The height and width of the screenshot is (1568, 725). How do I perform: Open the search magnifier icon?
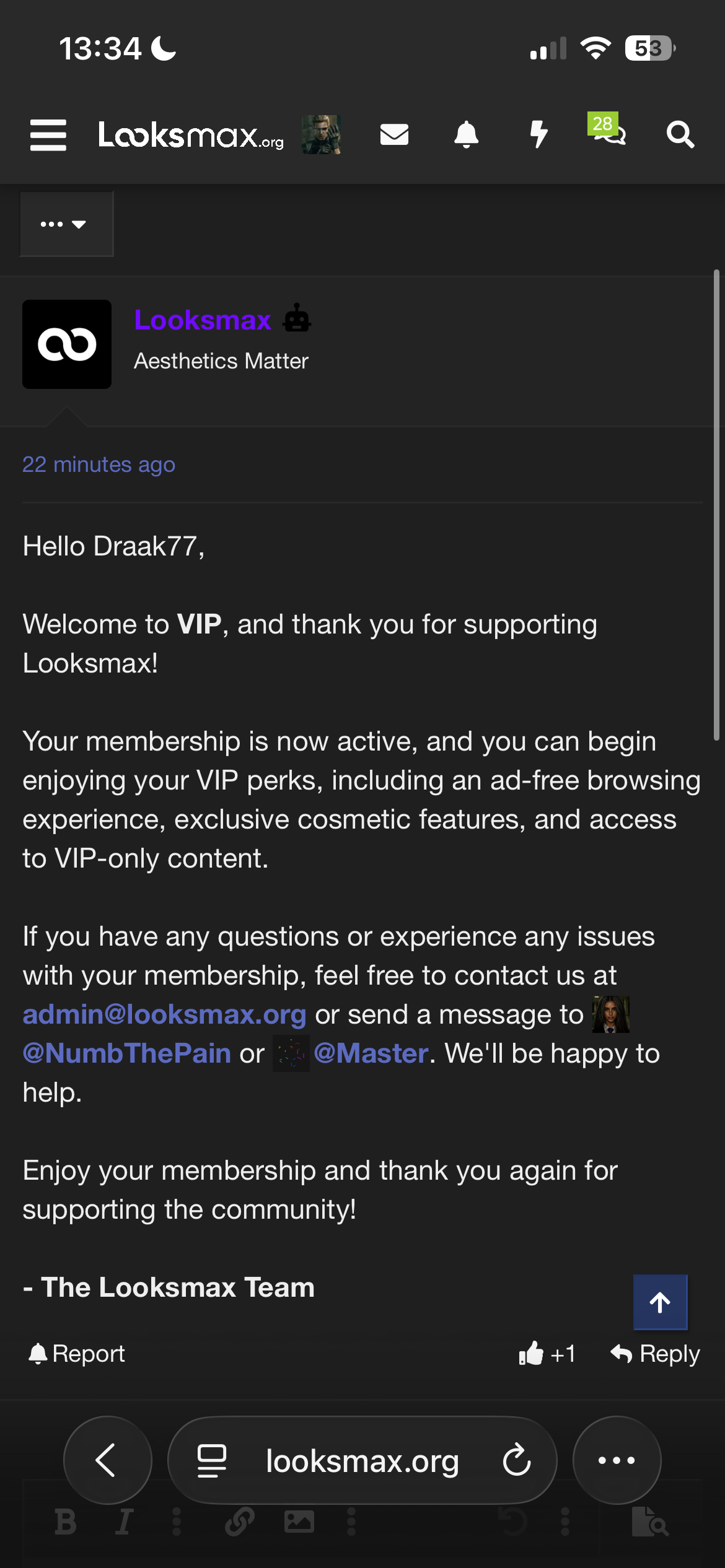coord(680,134)
